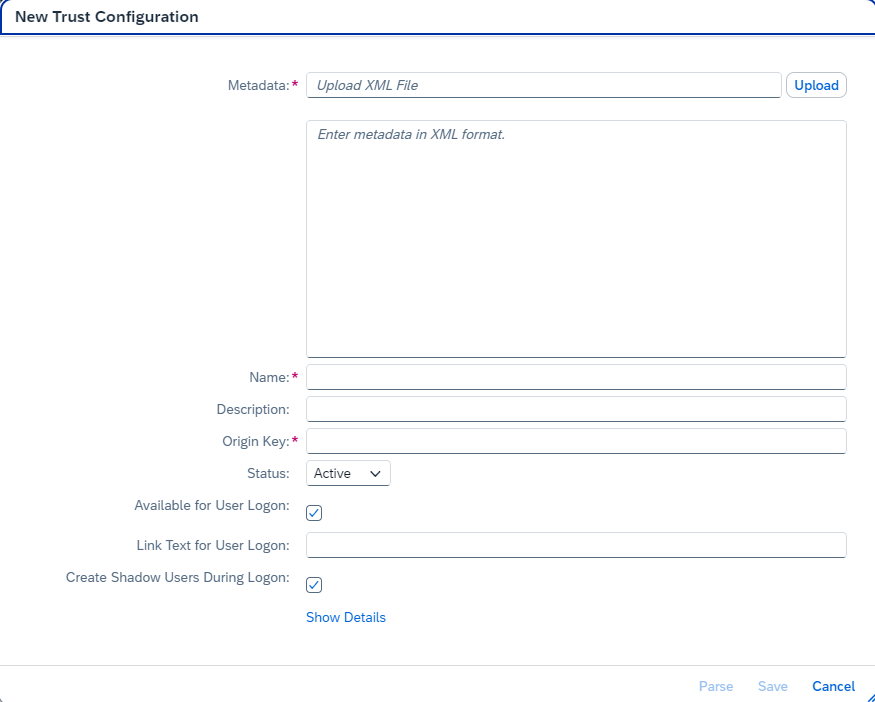The width and height of the screenshot is (875, 702).
Task: Click the Upload XML File field
Action: (x=543, y=85)
